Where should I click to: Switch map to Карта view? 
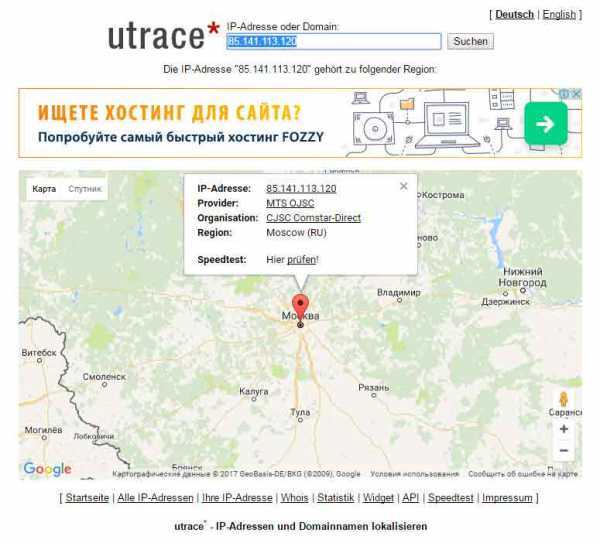[44, 189]
